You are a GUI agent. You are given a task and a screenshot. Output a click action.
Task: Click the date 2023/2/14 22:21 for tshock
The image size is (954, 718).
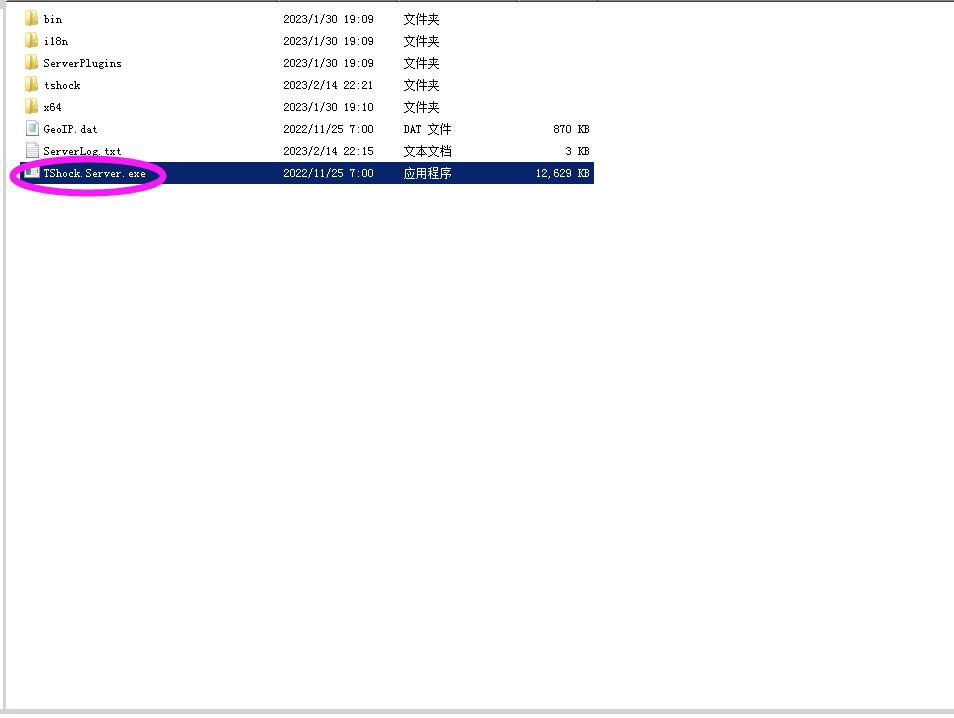(x=328, y=85)
